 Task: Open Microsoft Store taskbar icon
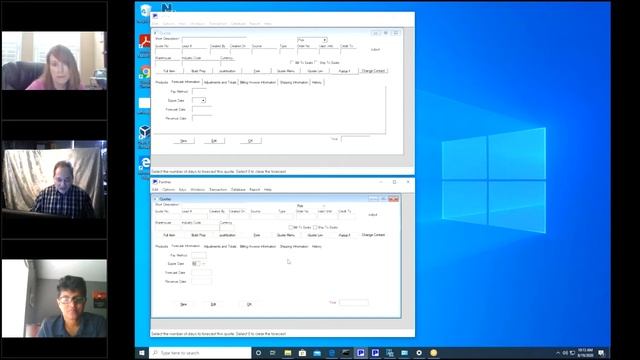(x=302, y=353)
